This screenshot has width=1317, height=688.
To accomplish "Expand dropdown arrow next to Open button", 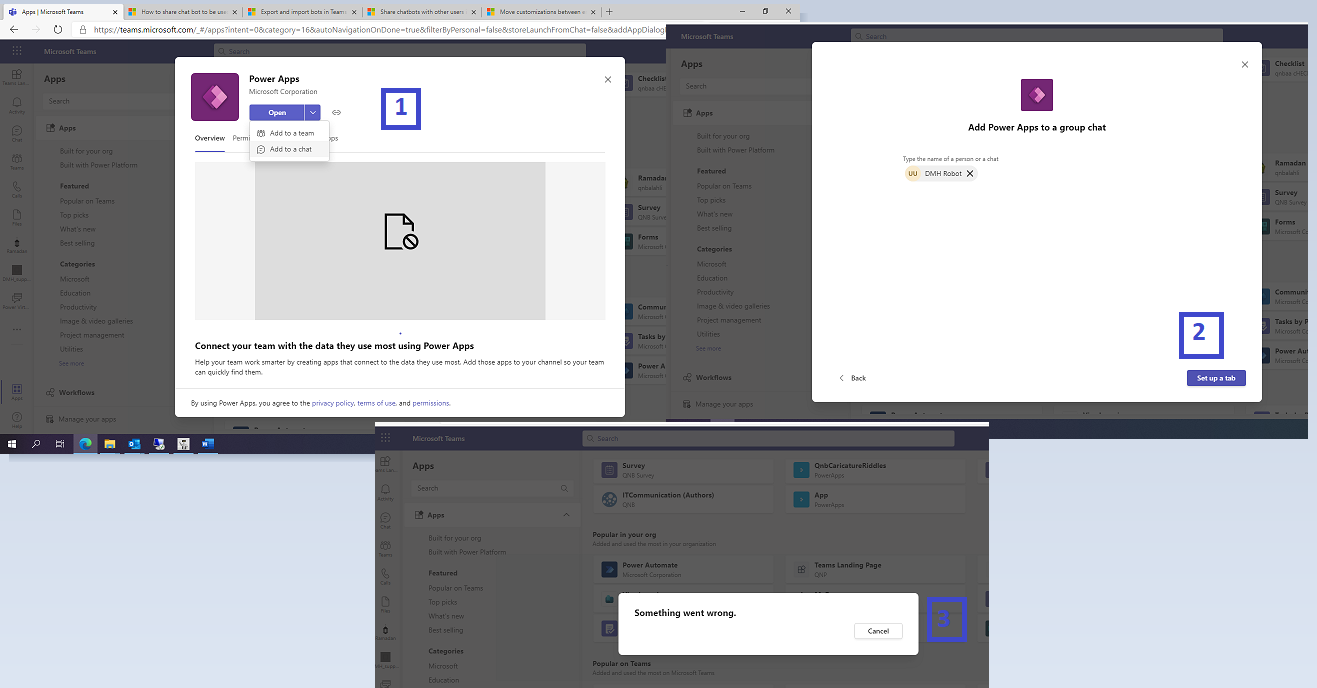I will click(313, 113).
